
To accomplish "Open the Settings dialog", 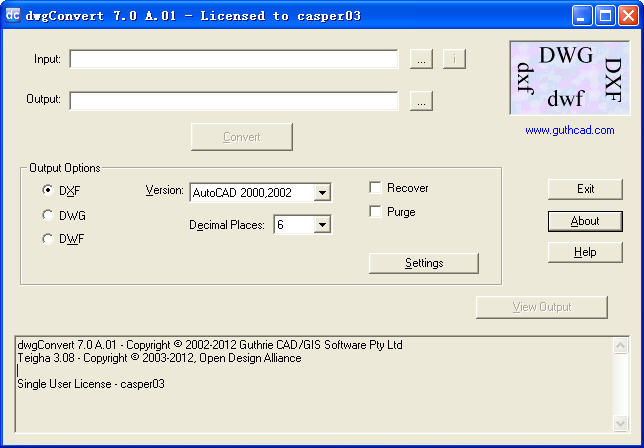I will point(424,263).
